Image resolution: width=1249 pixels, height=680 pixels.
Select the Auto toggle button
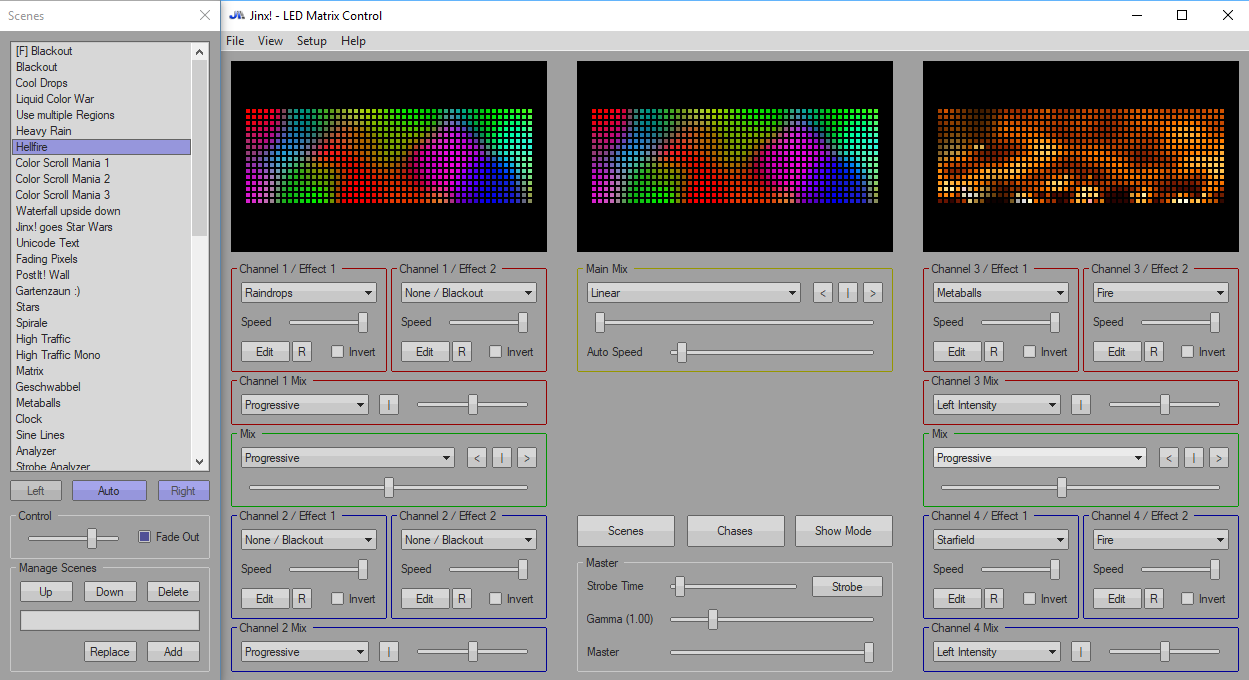[109, 491]
